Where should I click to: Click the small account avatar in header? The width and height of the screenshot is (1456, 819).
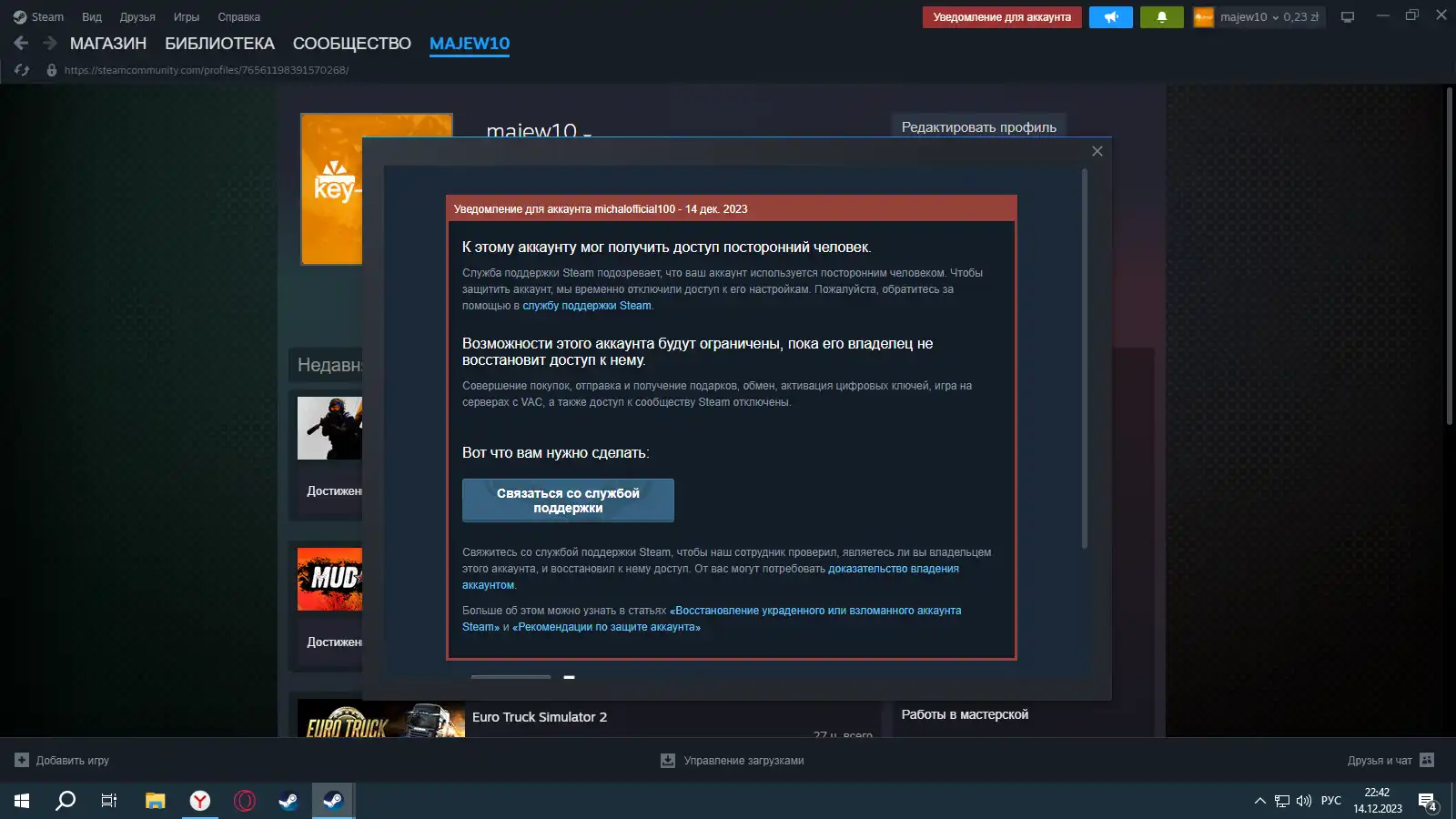pos(1204,17)
